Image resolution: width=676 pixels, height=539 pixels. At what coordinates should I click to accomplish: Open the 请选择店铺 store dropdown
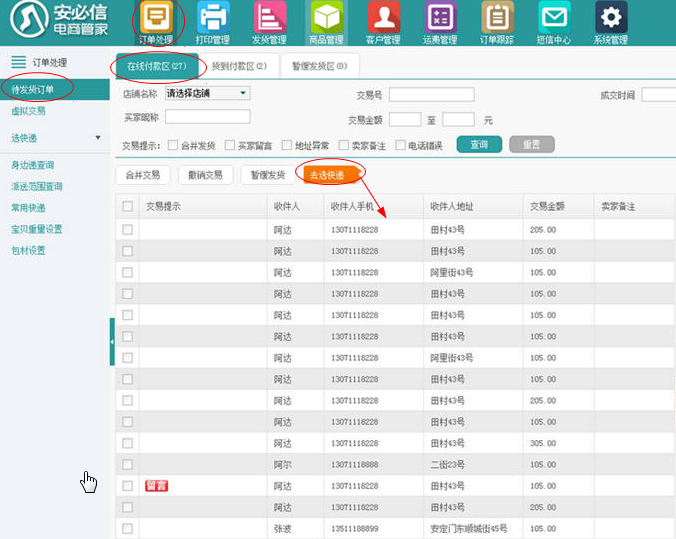(x=207, y=93)
